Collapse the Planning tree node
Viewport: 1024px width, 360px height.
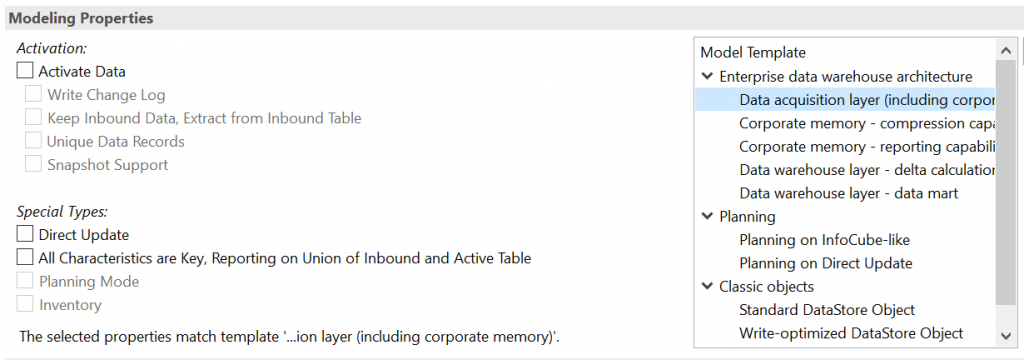tap(707, 216)
